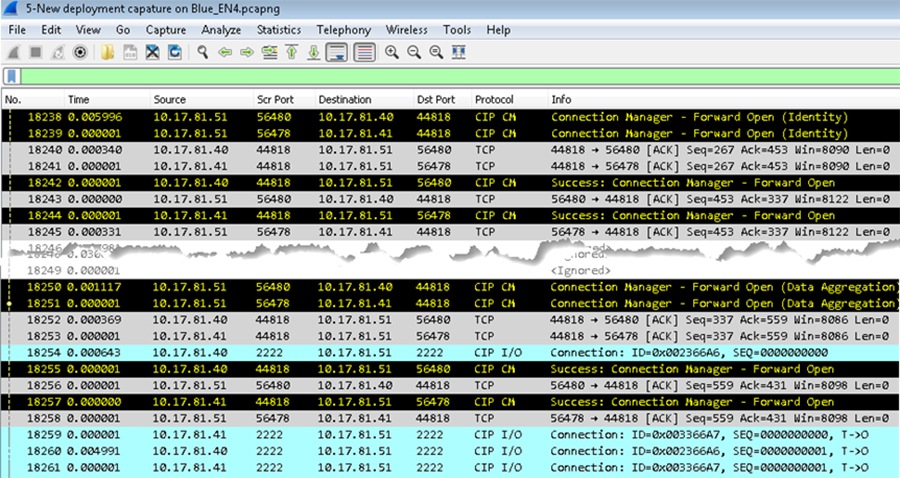This screenshot has width=900, height=478.
Task: Open the Tools menu
Action: (x=457, y=30)
